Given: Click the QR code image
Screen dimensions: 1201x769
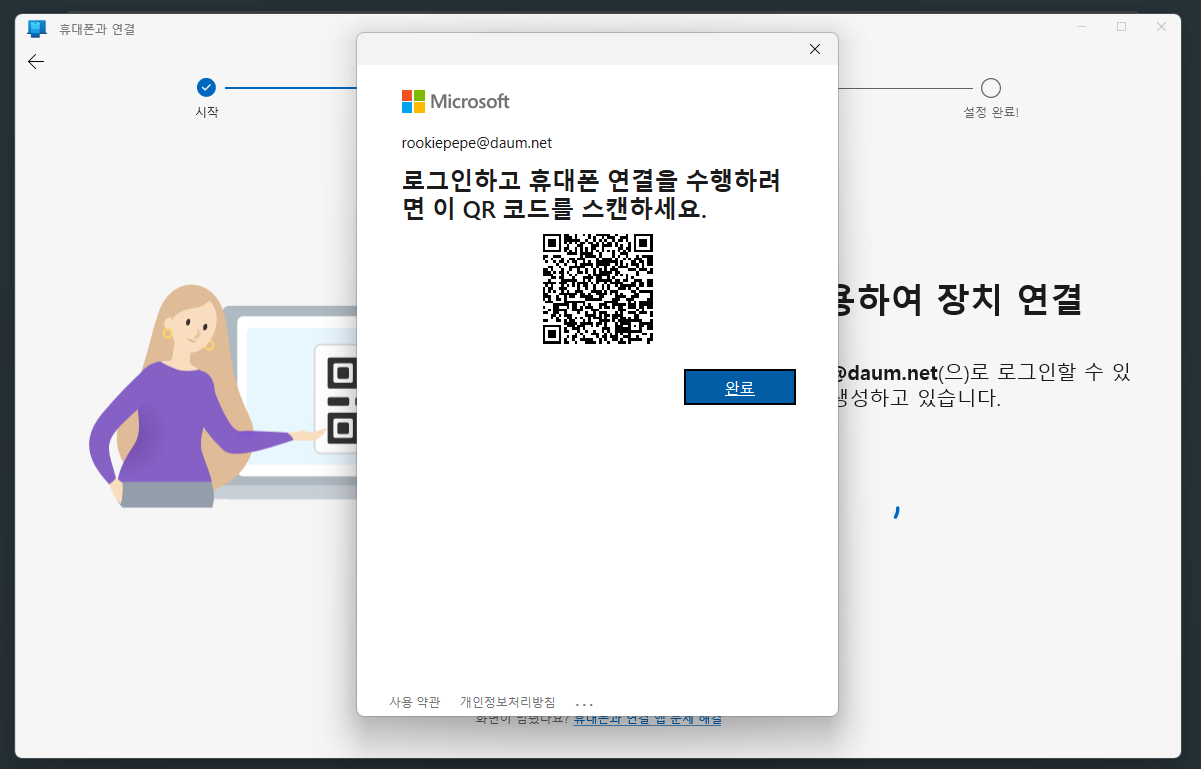Looking at the screenshot, I should [x=598, y=289].
